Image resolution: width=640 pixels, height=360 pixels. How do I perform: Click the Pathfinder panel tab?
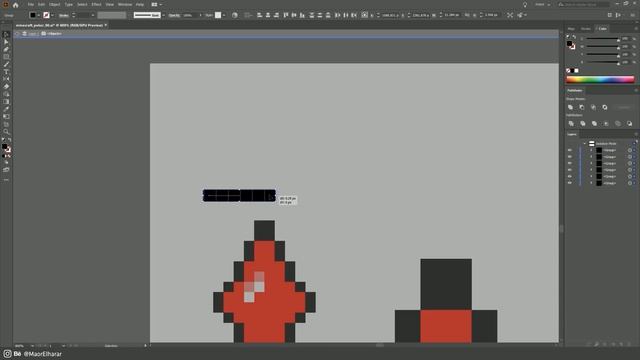pyautogui.click(x=575, y=90)
